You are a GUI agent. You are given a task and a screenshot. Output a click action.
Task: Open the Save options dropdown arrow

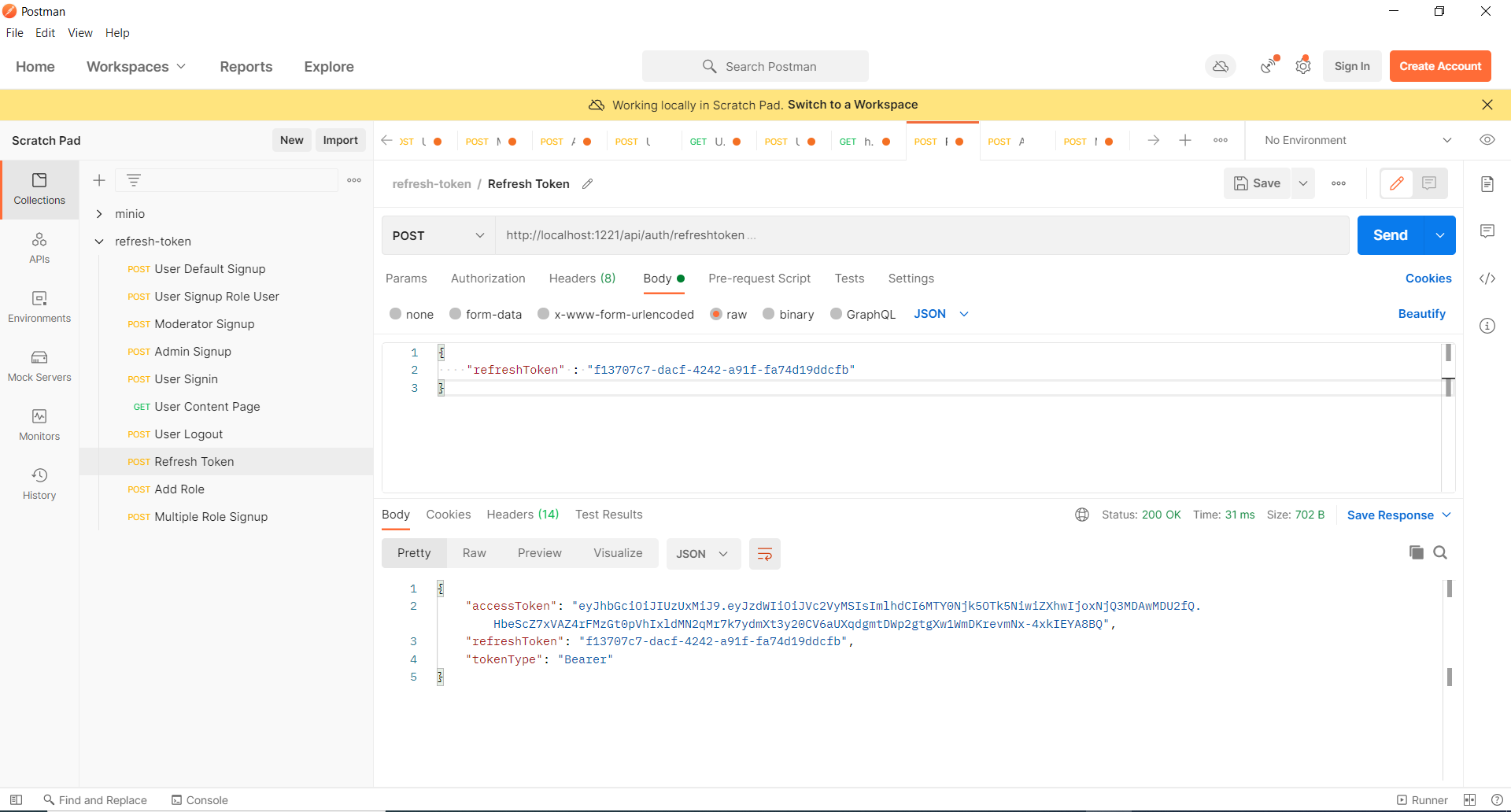pyautogui.click(x=1303, y=183)
